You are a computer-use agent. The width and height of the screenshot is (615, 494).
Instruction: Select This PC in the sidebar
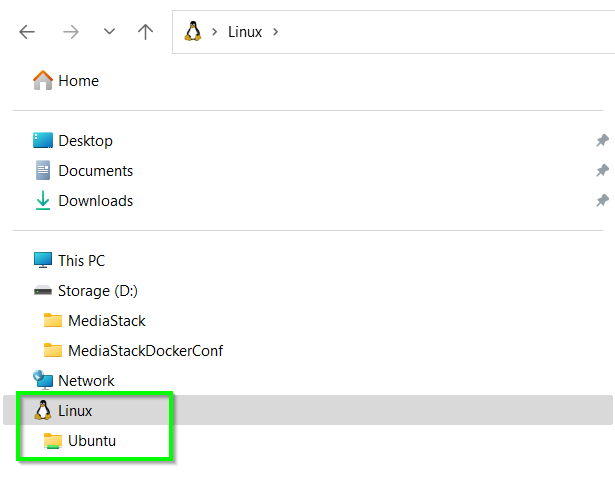[x=80, y=261]
